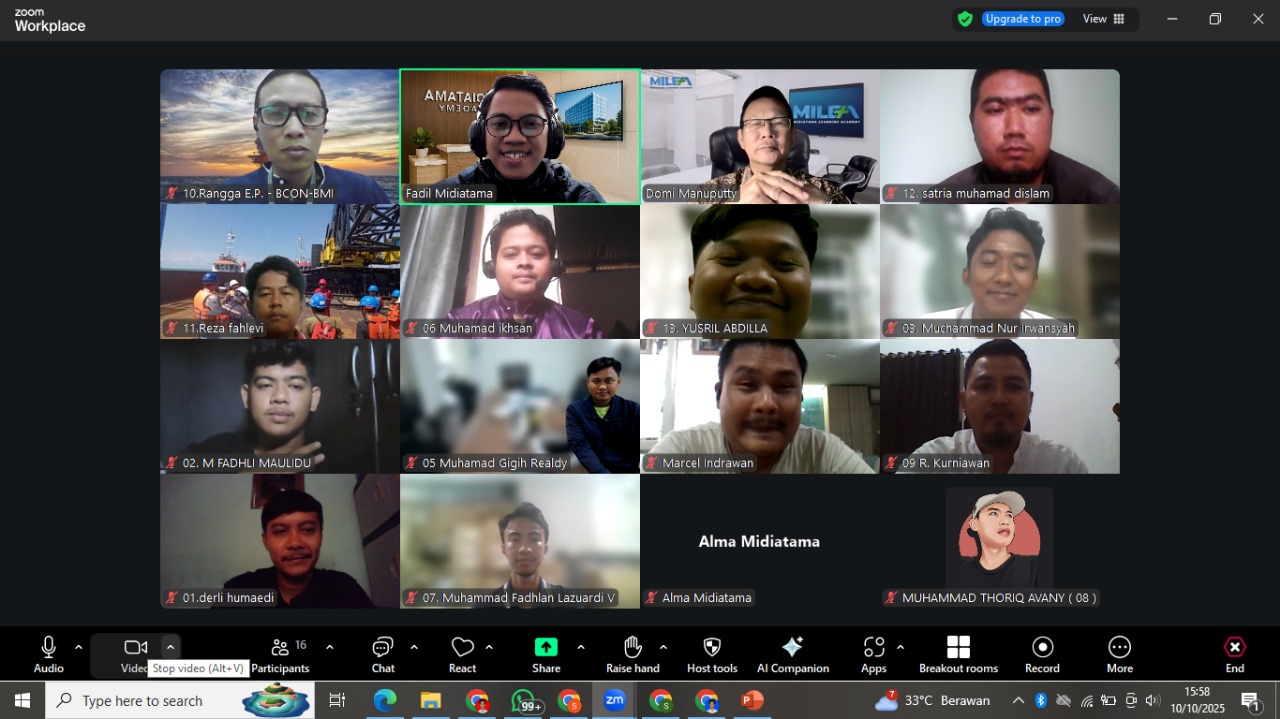Expand video options chevron
The image size is (1280, 719).
pos(170,647)
